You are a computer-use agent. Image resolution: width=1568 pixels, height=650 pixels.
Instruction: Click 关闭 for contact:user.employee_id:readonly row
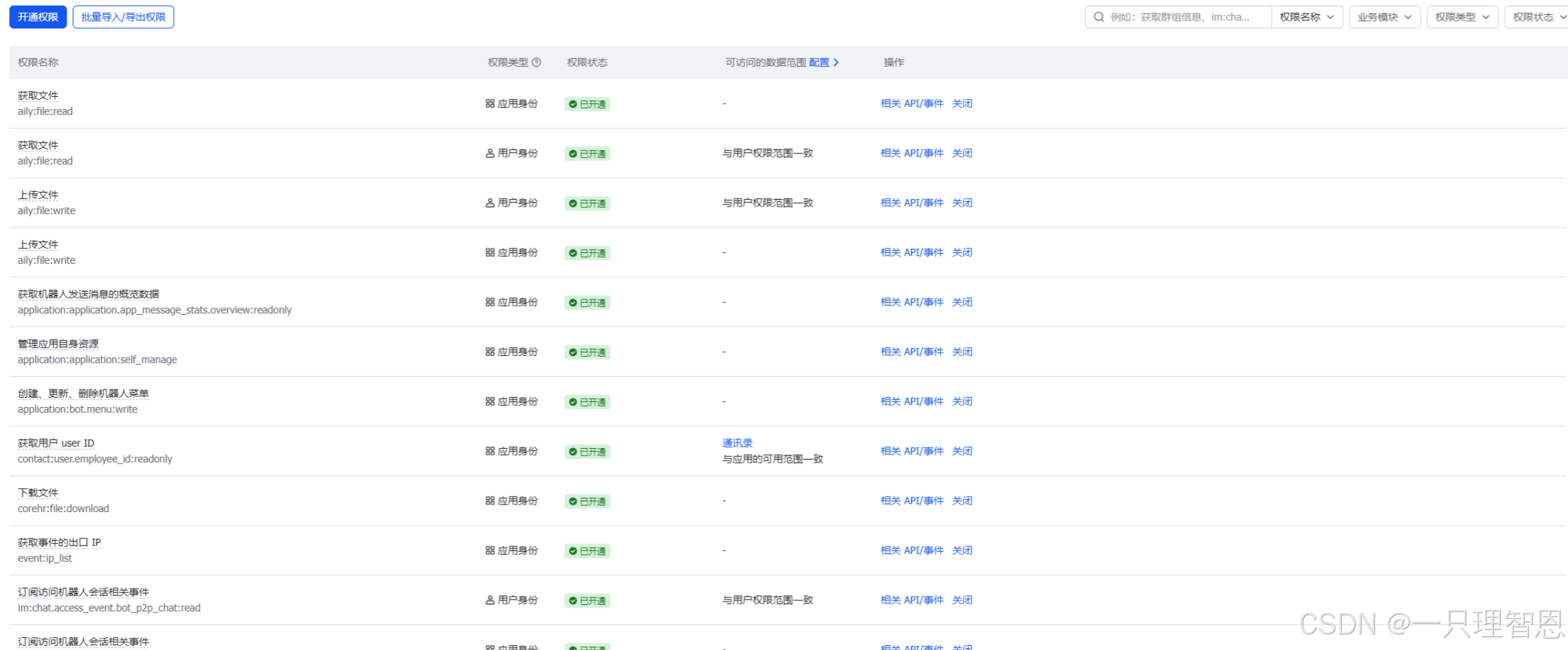pyautogui.click(x=962, y=452)
